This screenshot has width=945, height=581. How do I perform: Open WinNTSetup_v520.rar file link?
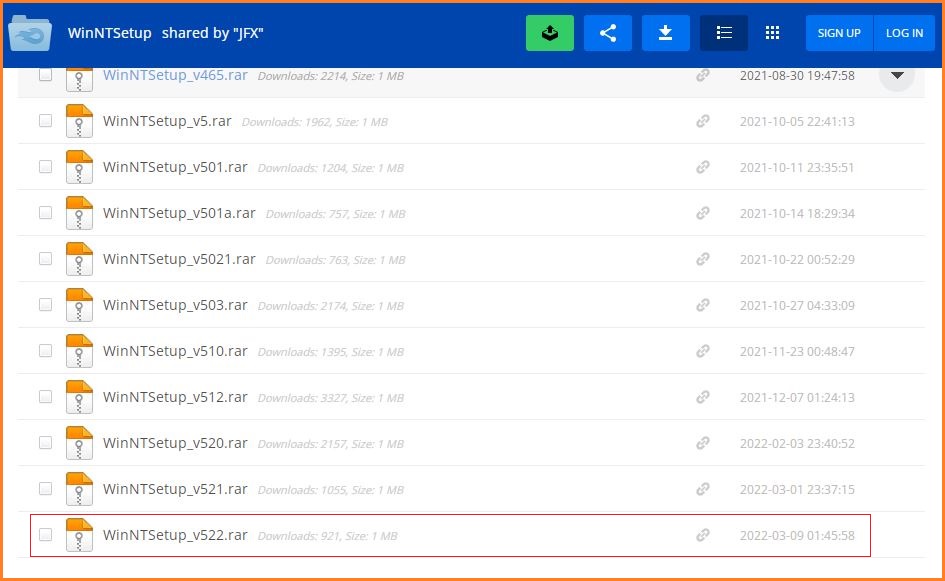click(x=175, y=443)
